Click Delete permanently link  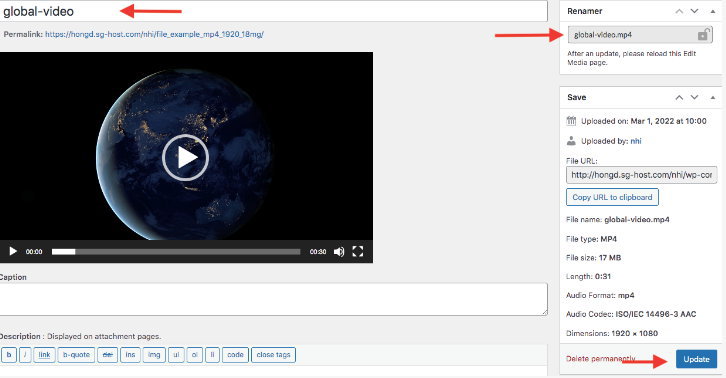pos(601,359)
